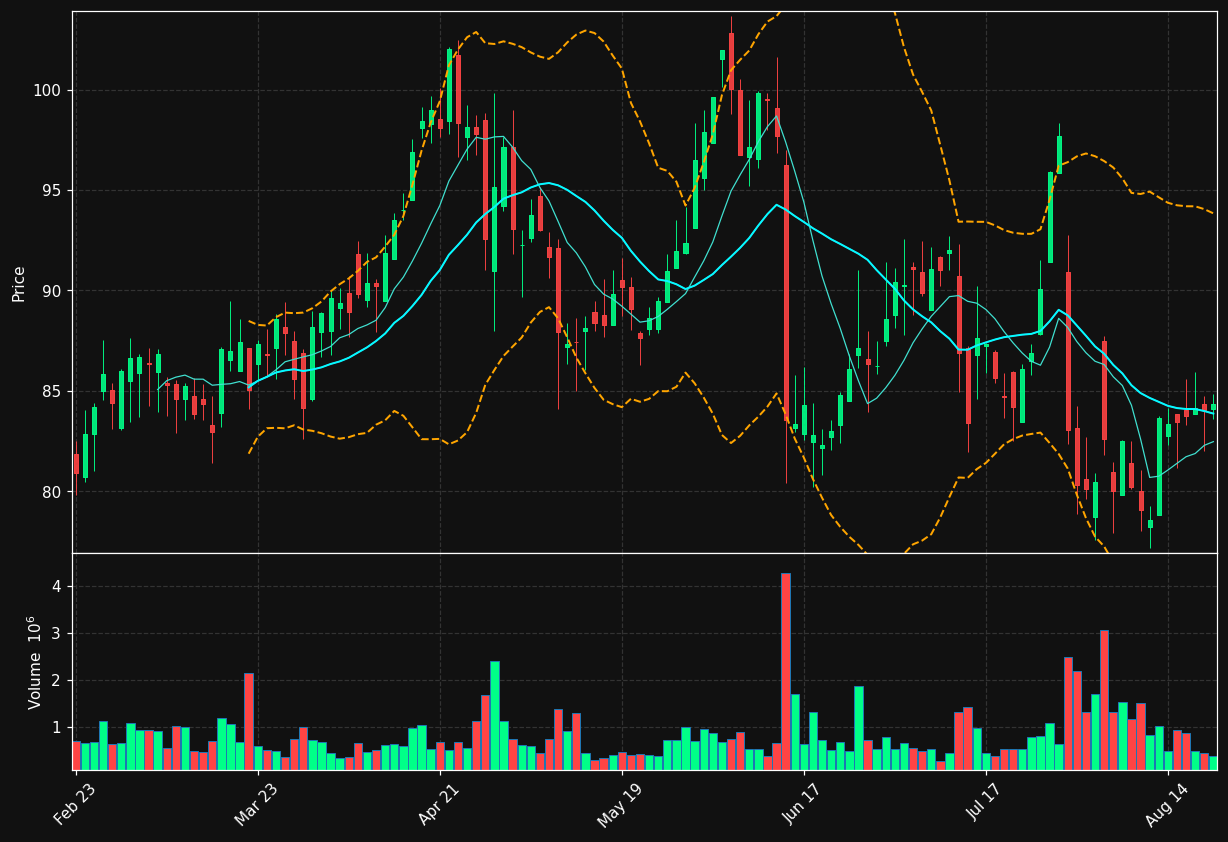Click the 'Jul 17' date label
This screenshot has height=842, width=1228.
pos(986,804)
